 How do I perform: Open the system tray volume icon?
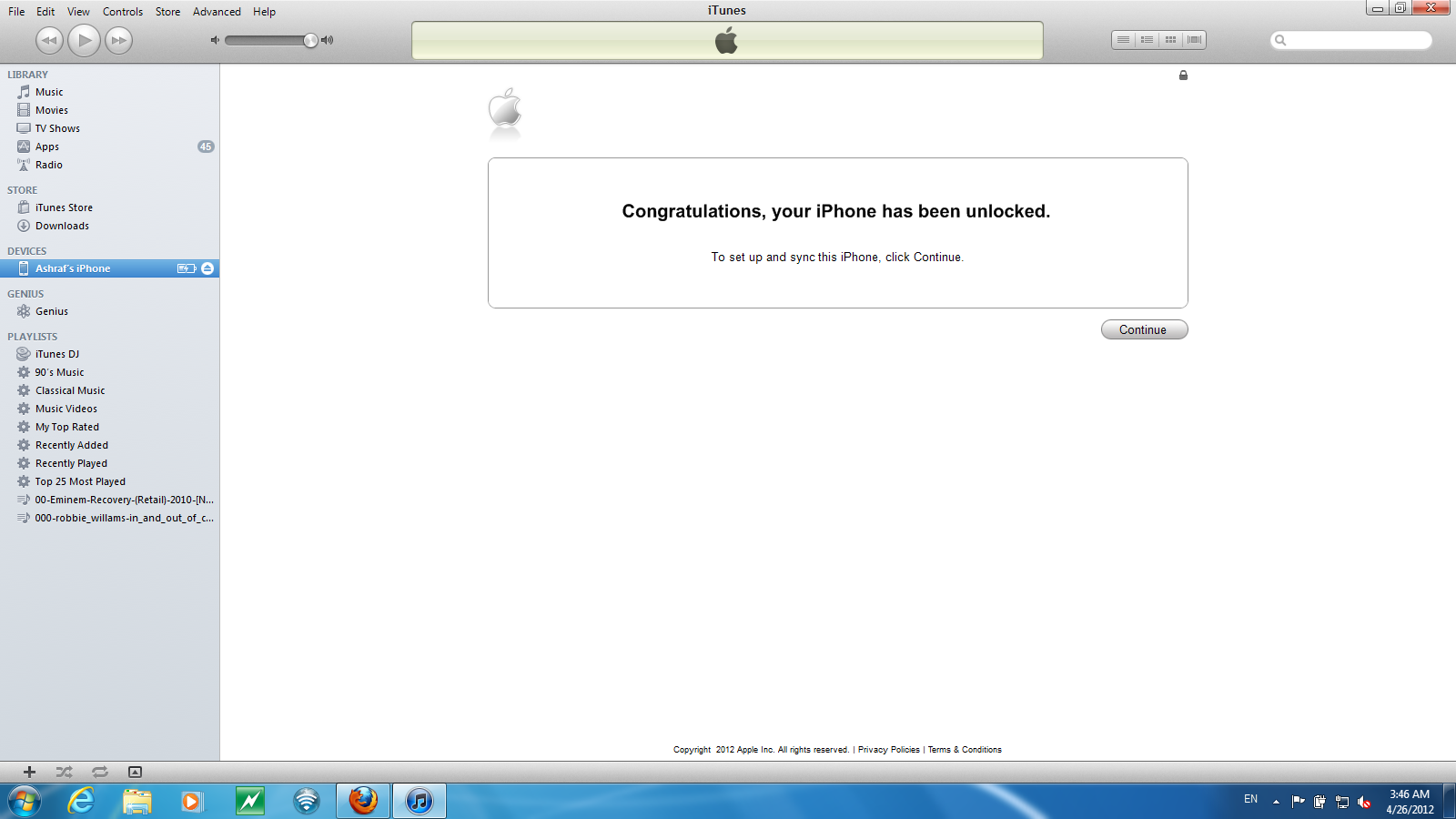(1364, 802)
